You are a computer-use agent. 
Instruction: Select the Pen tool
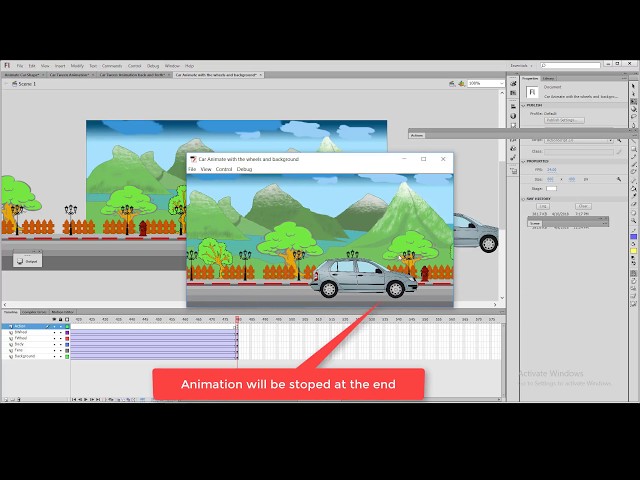(633, 124)
